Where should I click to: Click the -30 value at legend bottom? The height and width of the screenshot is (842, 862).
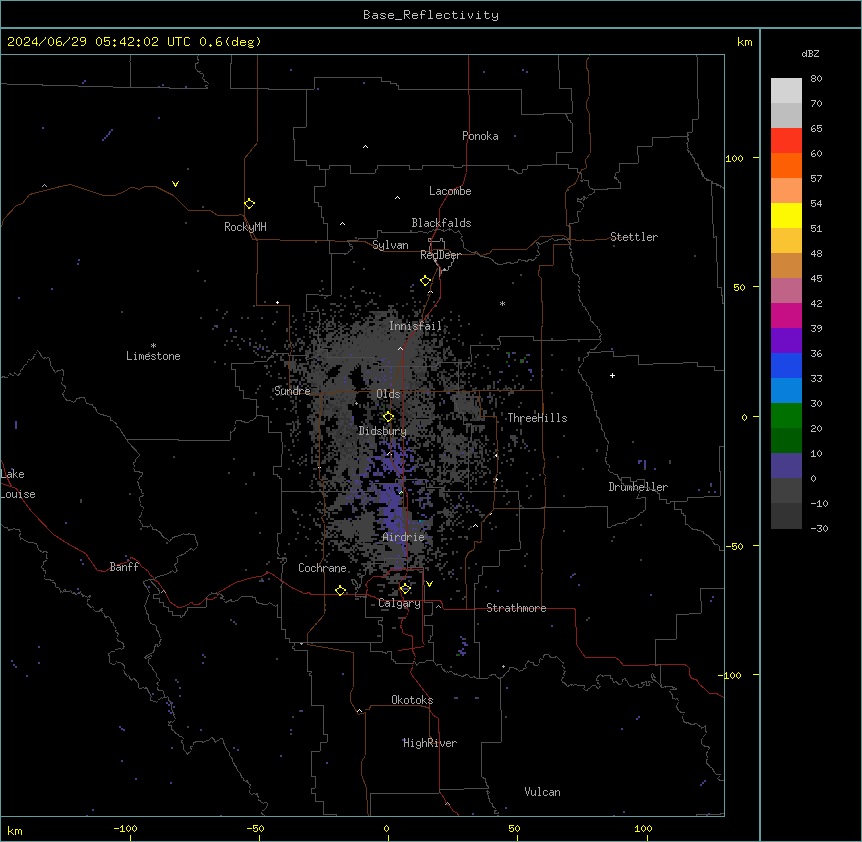819,528
